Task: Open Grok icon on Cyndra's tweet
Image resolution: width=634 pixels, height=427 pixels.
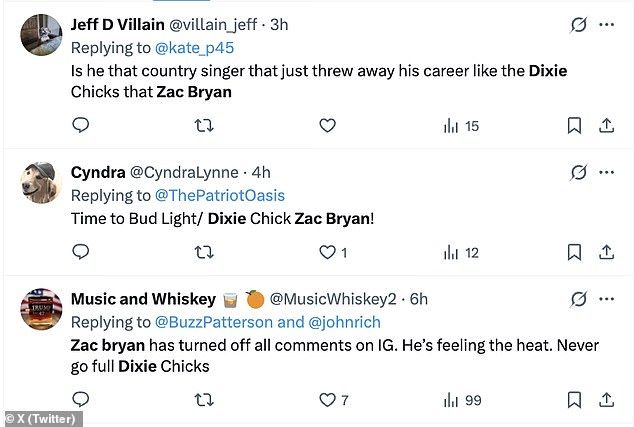Action: 578,172
